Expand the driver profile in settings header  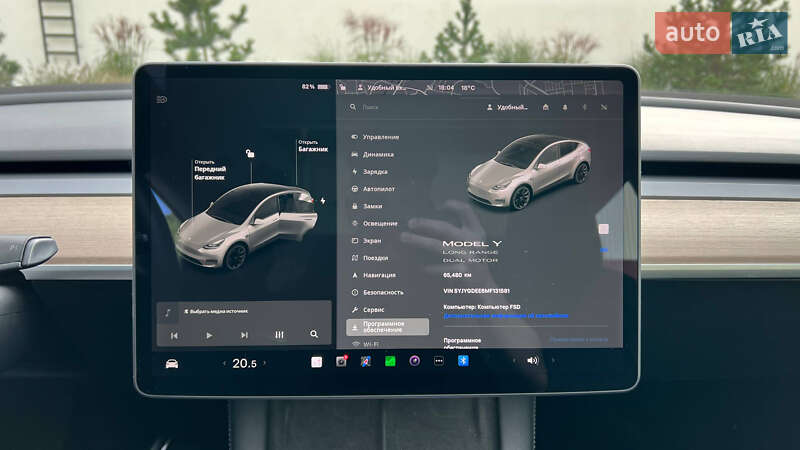[506, 107]
